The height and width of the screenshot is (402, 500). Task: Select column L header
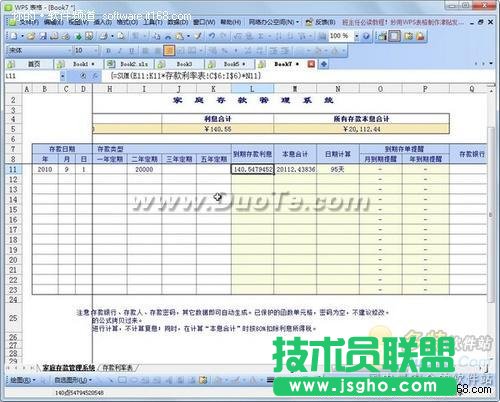(x=252, y=89)
